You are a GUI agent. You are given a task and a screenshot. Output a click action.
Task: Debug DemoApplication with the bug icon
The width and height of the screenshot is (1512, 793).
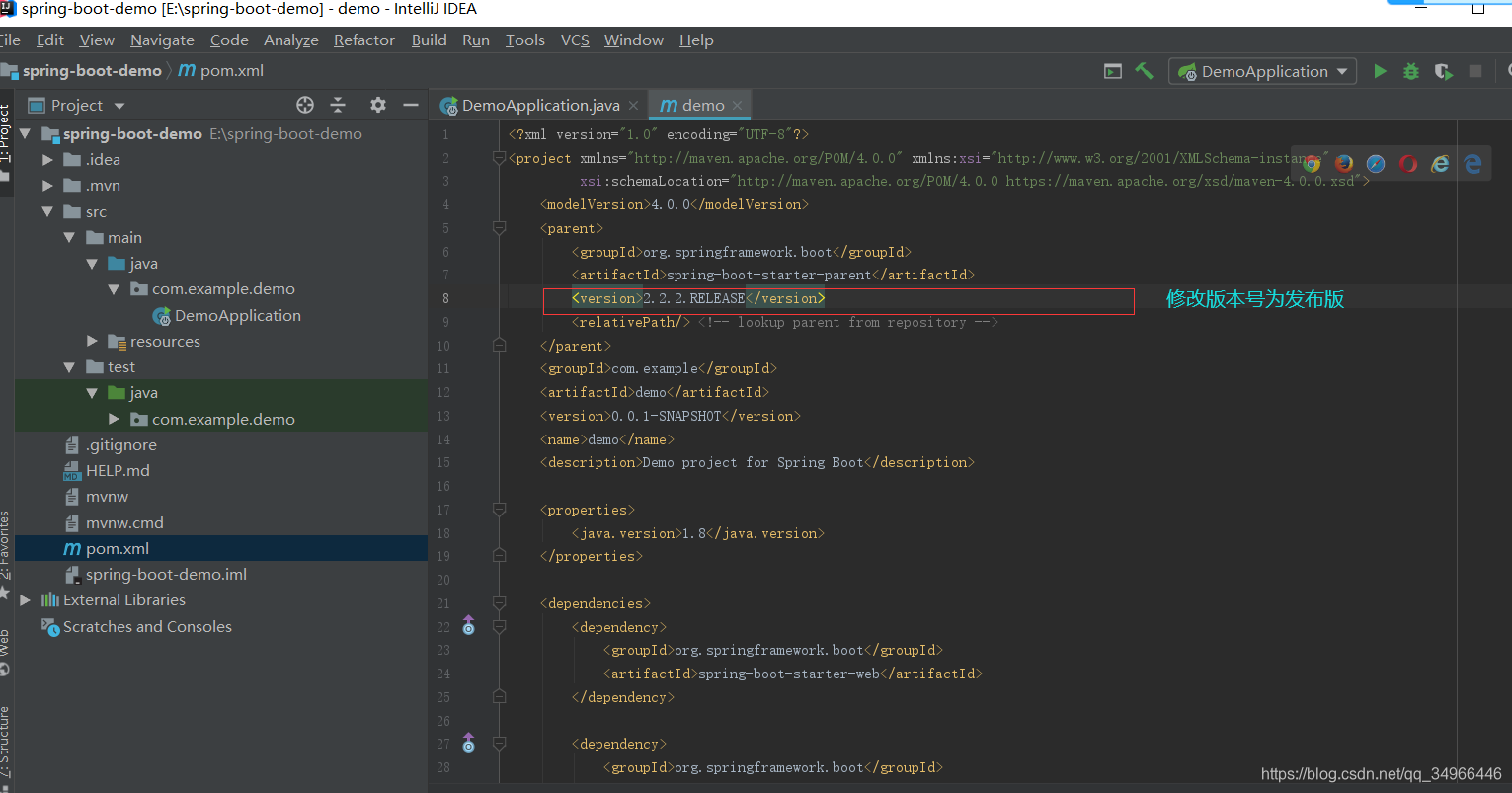tap(1411, 71)
